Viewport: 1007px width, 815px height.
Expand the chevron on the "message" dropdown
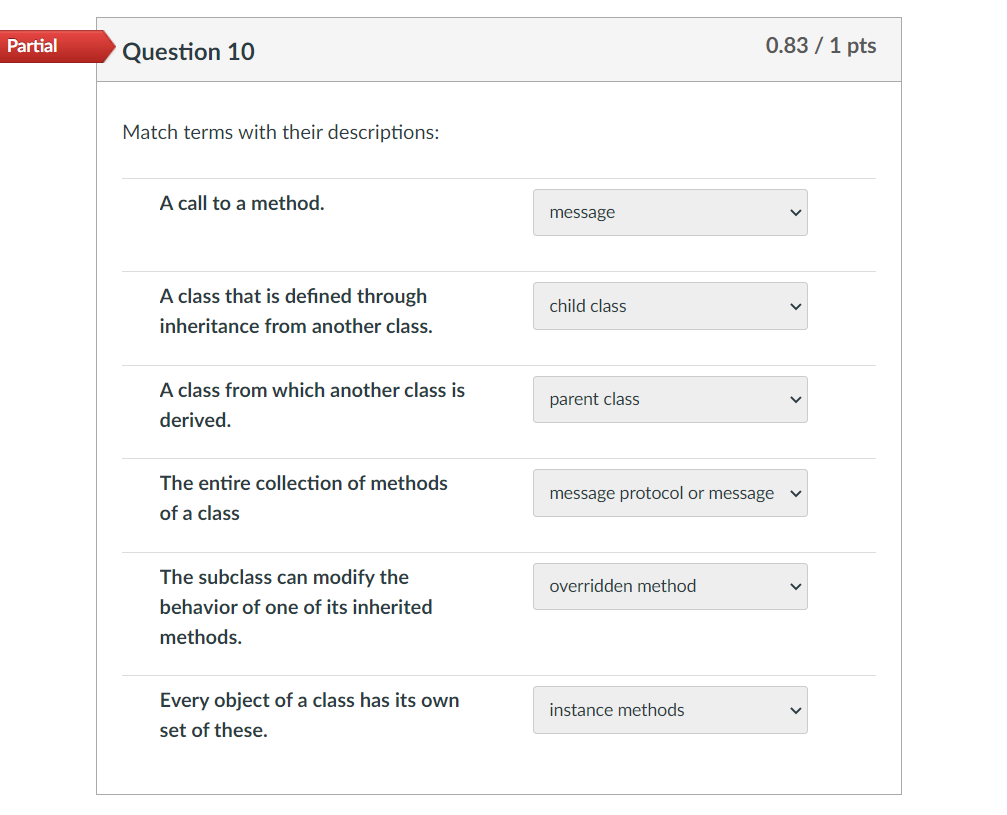click(x=795, y=212)
